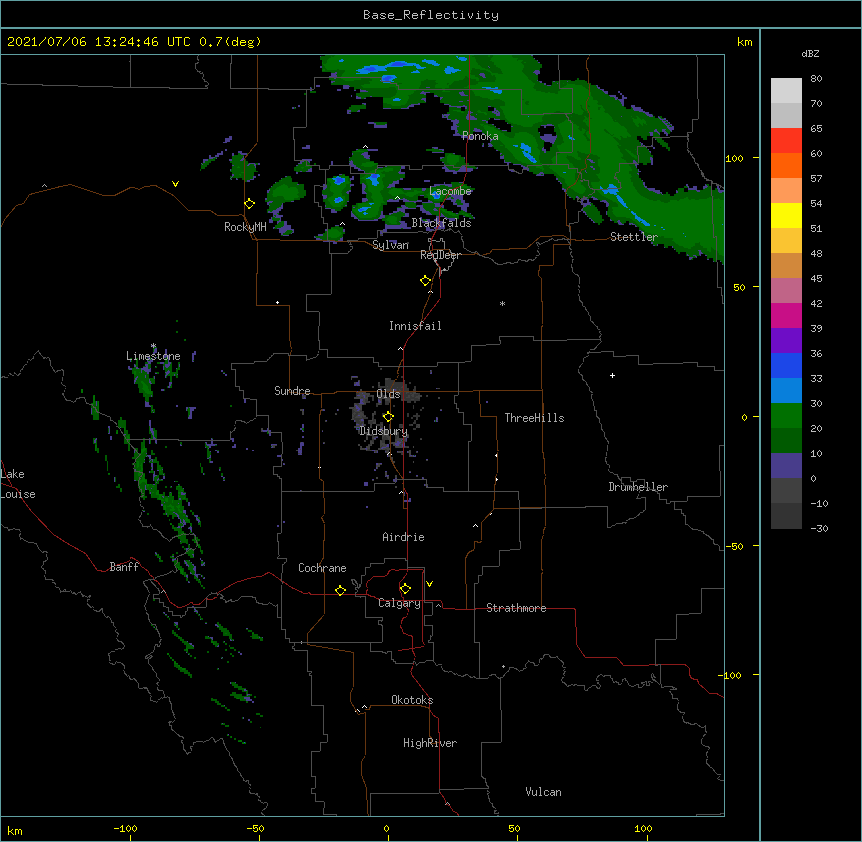The image size is (862, 842).
Task: Click the white asterisk marker east of Innisfail
Action: coord(502,303)
